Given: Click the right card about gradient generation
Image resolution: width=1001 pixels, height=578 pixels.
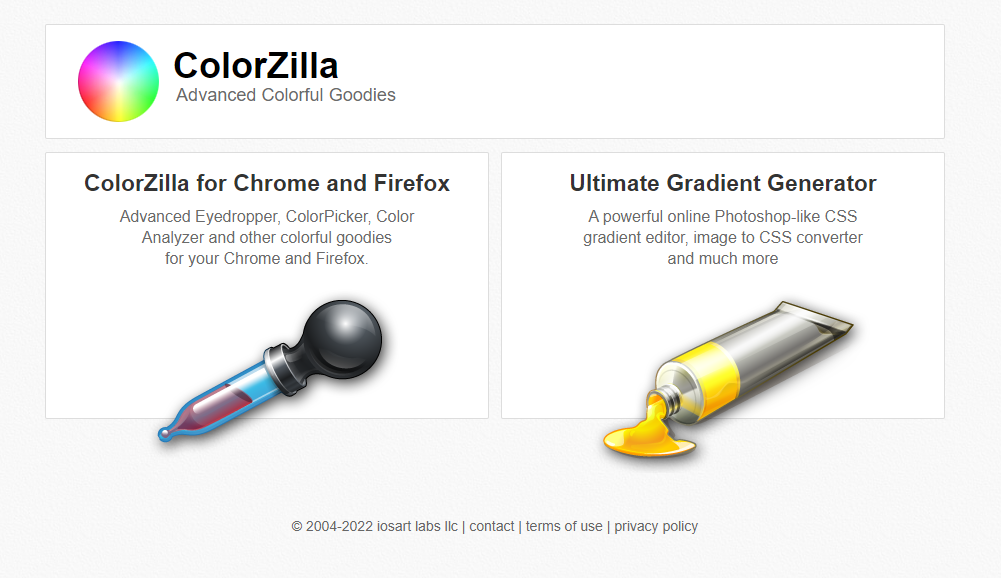Looking at the screenshot, I should coord(722,284).
